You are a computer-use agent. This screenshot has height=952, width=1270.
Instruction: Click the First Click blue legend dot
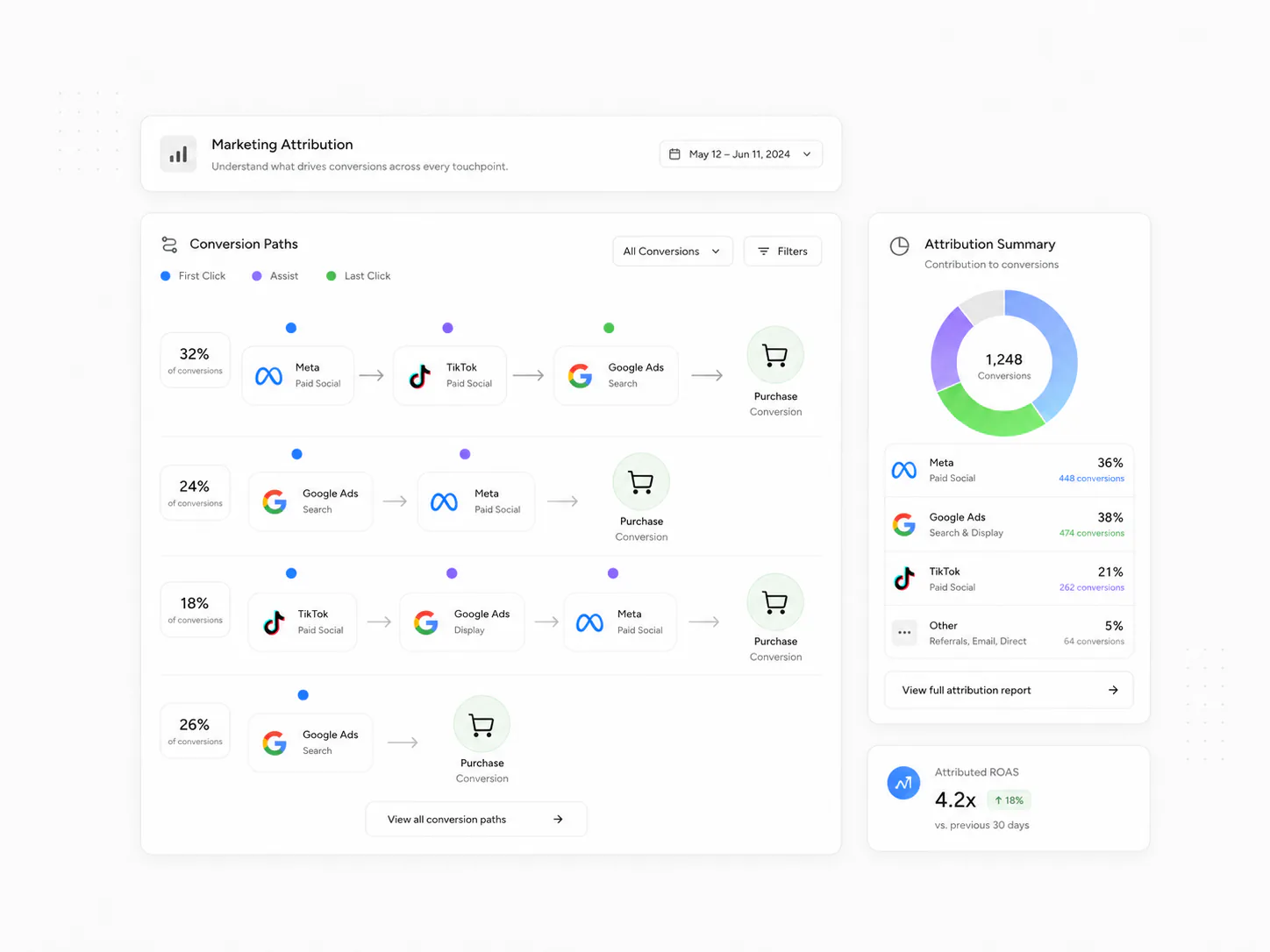(x=166, y=276)
